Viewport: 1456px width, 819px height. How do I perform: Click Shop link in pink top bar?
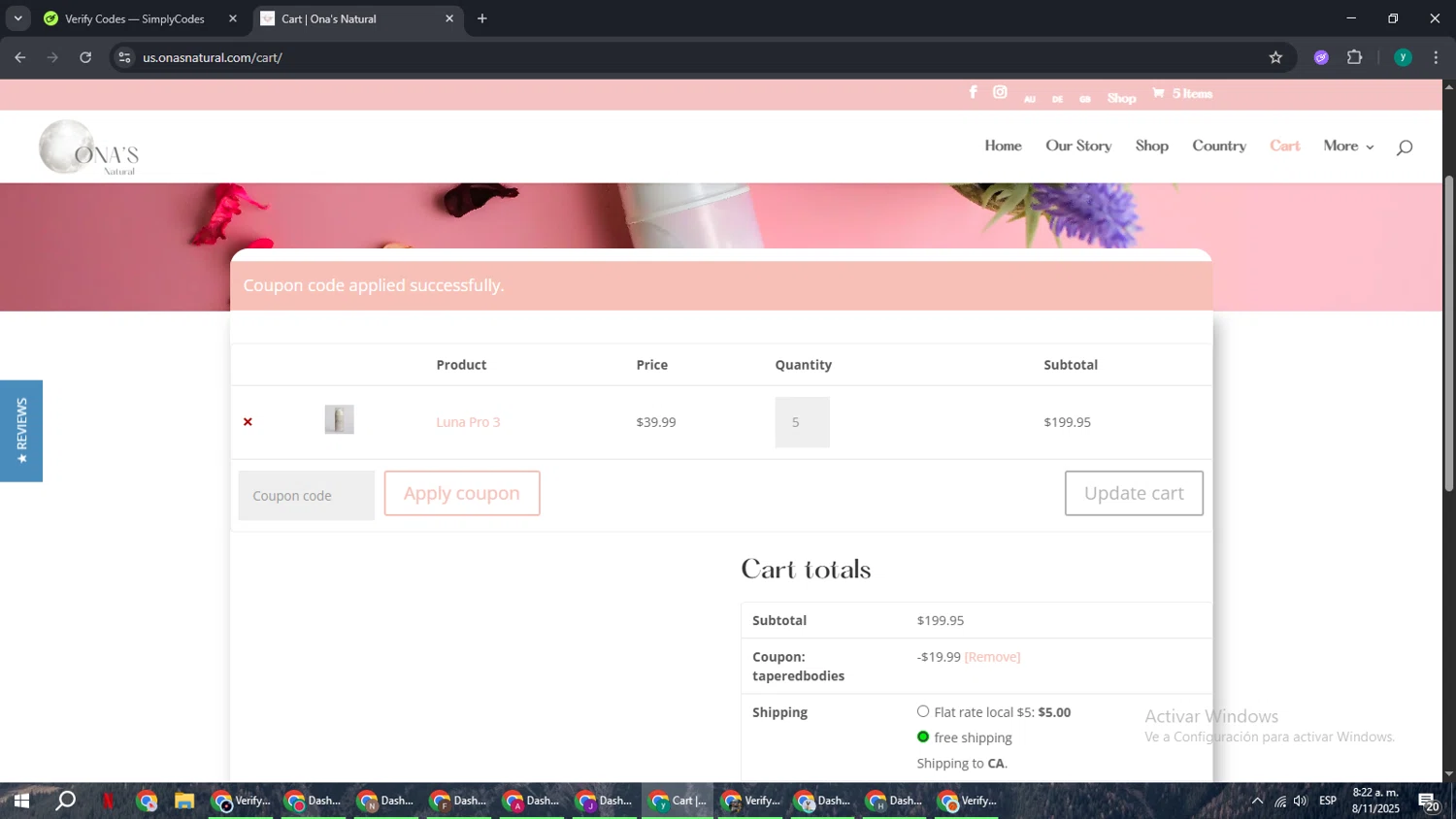coord(1121,98)
